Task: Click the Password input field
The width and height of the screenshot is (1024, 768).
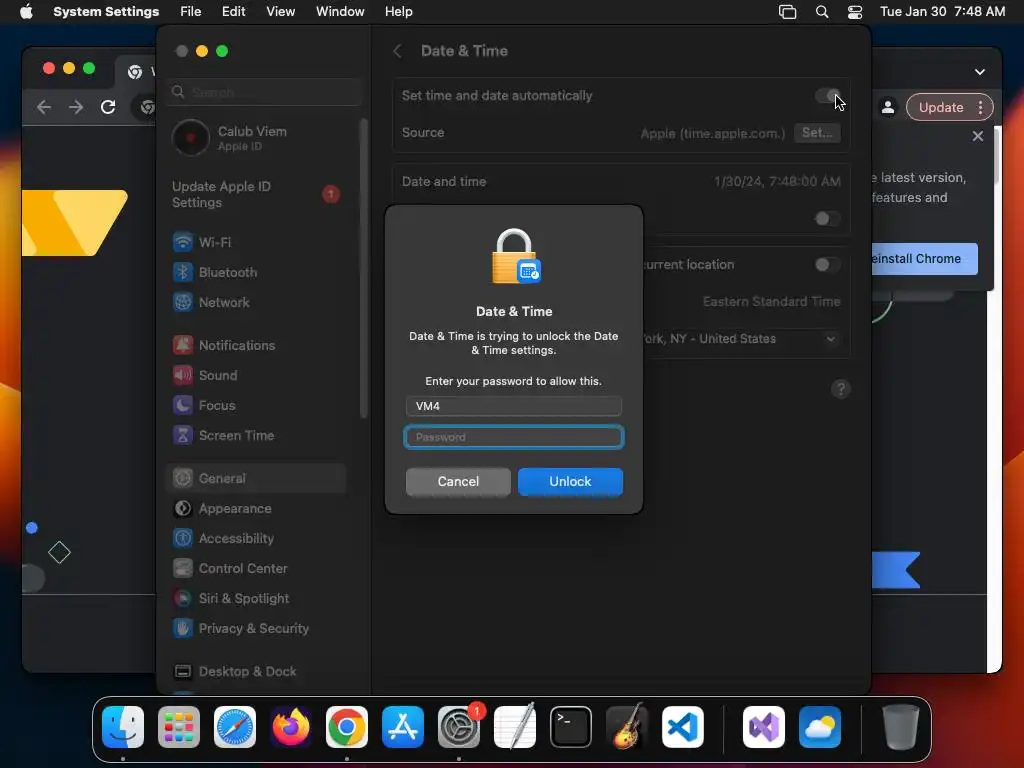Action: (514, 437)
